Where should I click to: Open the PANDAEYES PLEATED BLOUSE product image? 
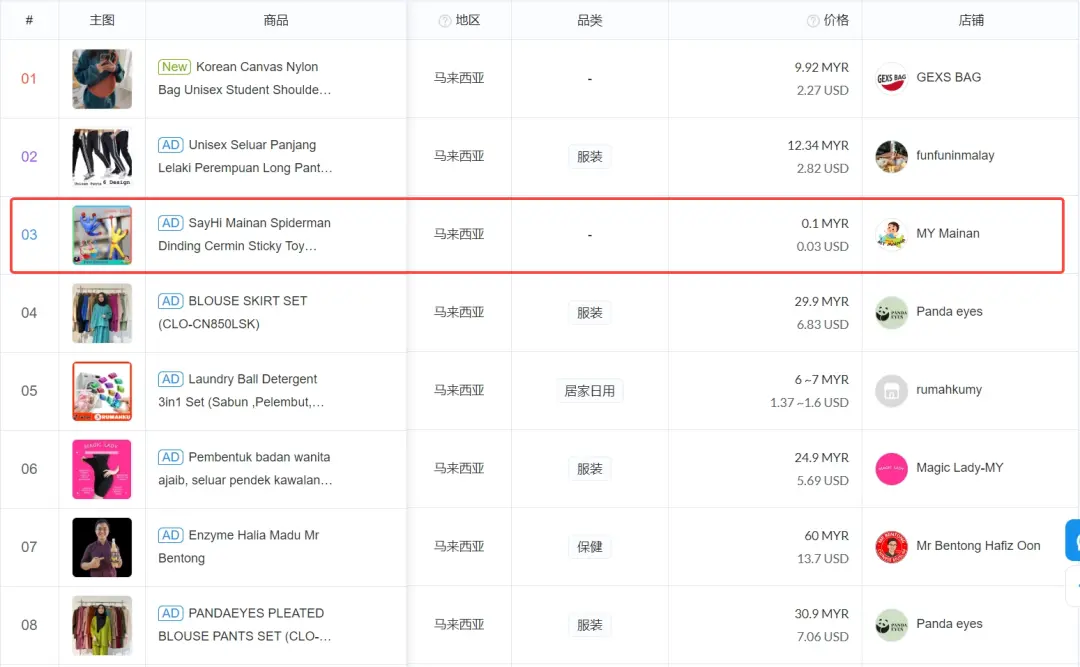coord(102,626)
